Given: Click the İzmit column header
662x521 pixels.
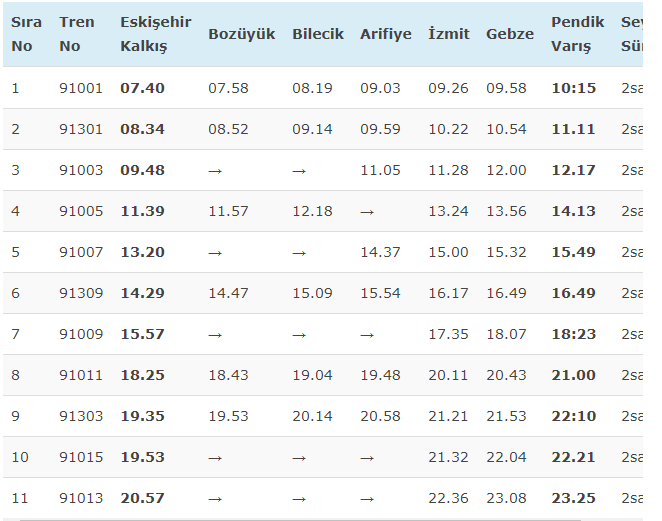Looking at the screenshot, I should (448, 34).
